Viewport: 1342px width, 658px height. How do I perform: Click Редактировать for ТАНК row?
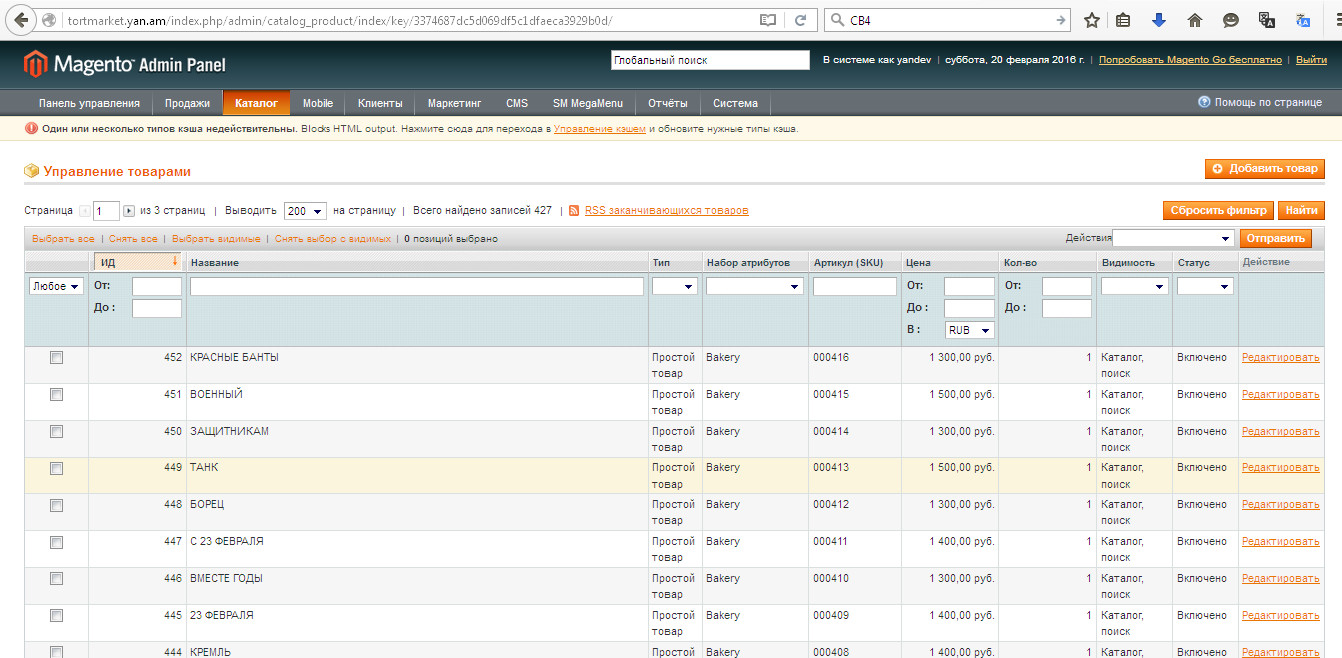coord(1280,467)
